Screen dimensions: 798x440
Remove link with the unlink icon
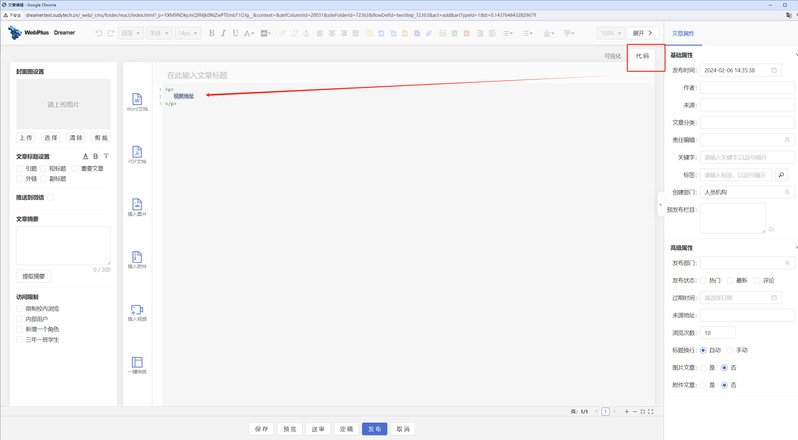(294, 33)
